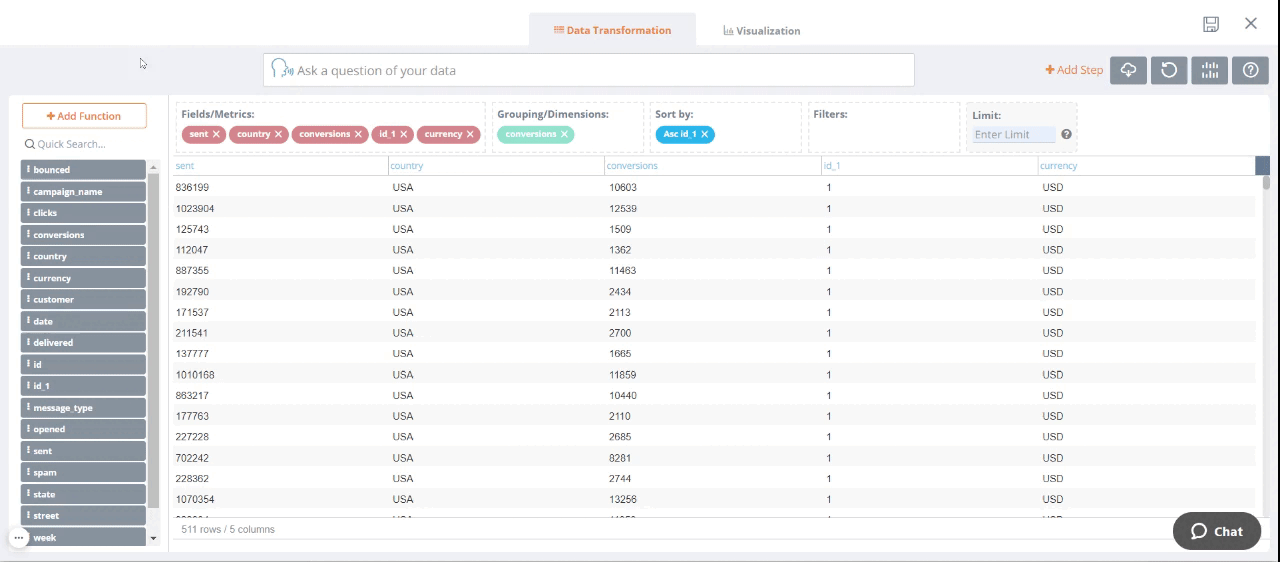The height and width of the screenshot is (562, 1280).
Task: Open help via question mark button
Action: (1251, 70)
